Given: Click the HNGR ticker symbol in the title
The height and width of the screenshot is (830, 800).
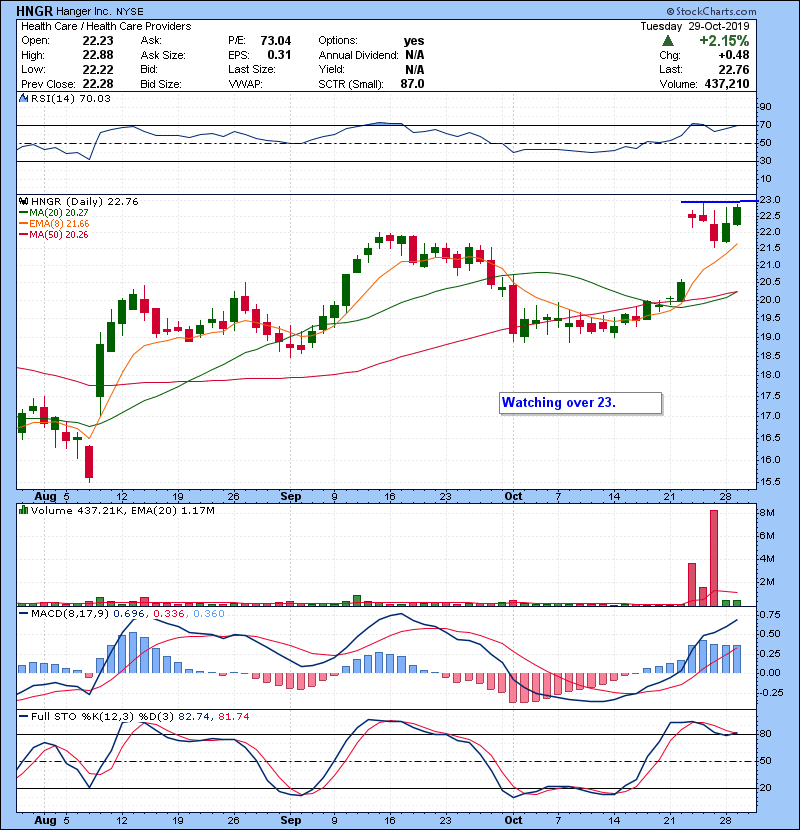Looking at the screenshot, I should tap(34, 11).
